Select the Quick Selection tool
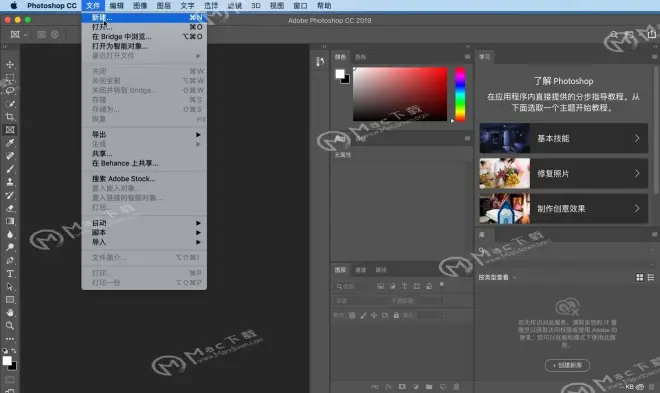 [10, 104]
